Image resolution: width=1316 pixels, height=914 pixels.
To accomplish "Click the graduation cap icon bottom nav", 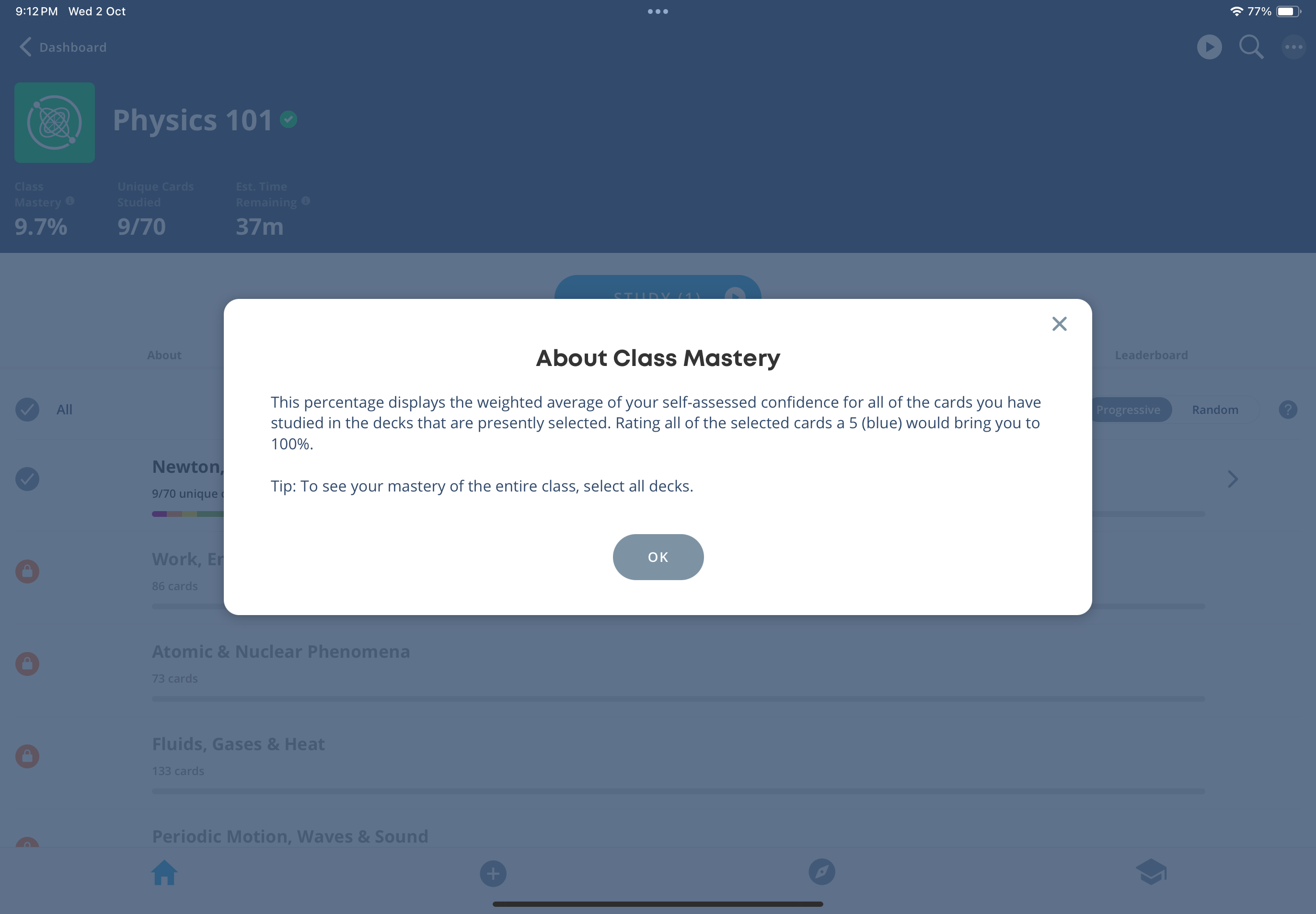I will tap(1151, 871).
